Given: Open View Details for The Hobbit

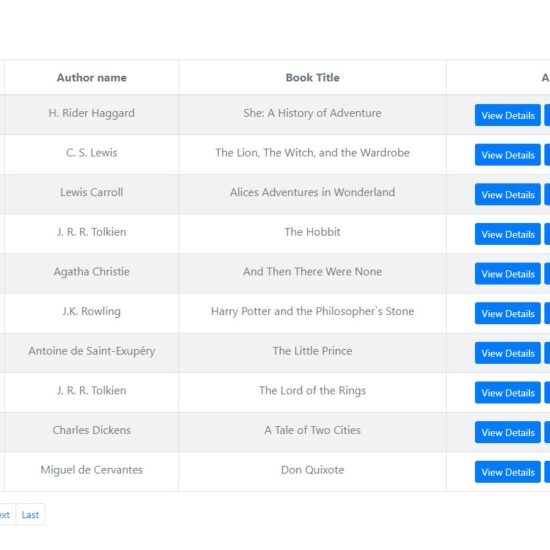Looking at the screenshot, I should (508, 234).
